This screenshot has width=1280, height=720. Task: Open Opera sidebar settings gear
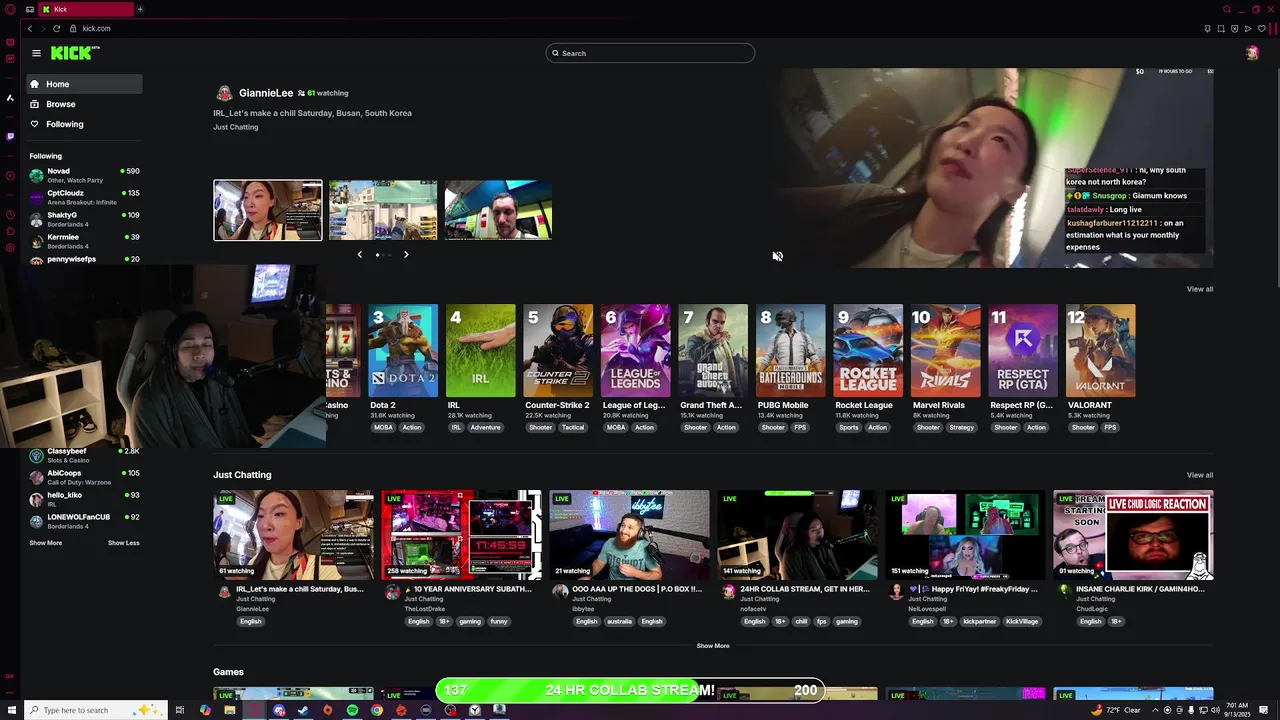(x=10, y=248)
